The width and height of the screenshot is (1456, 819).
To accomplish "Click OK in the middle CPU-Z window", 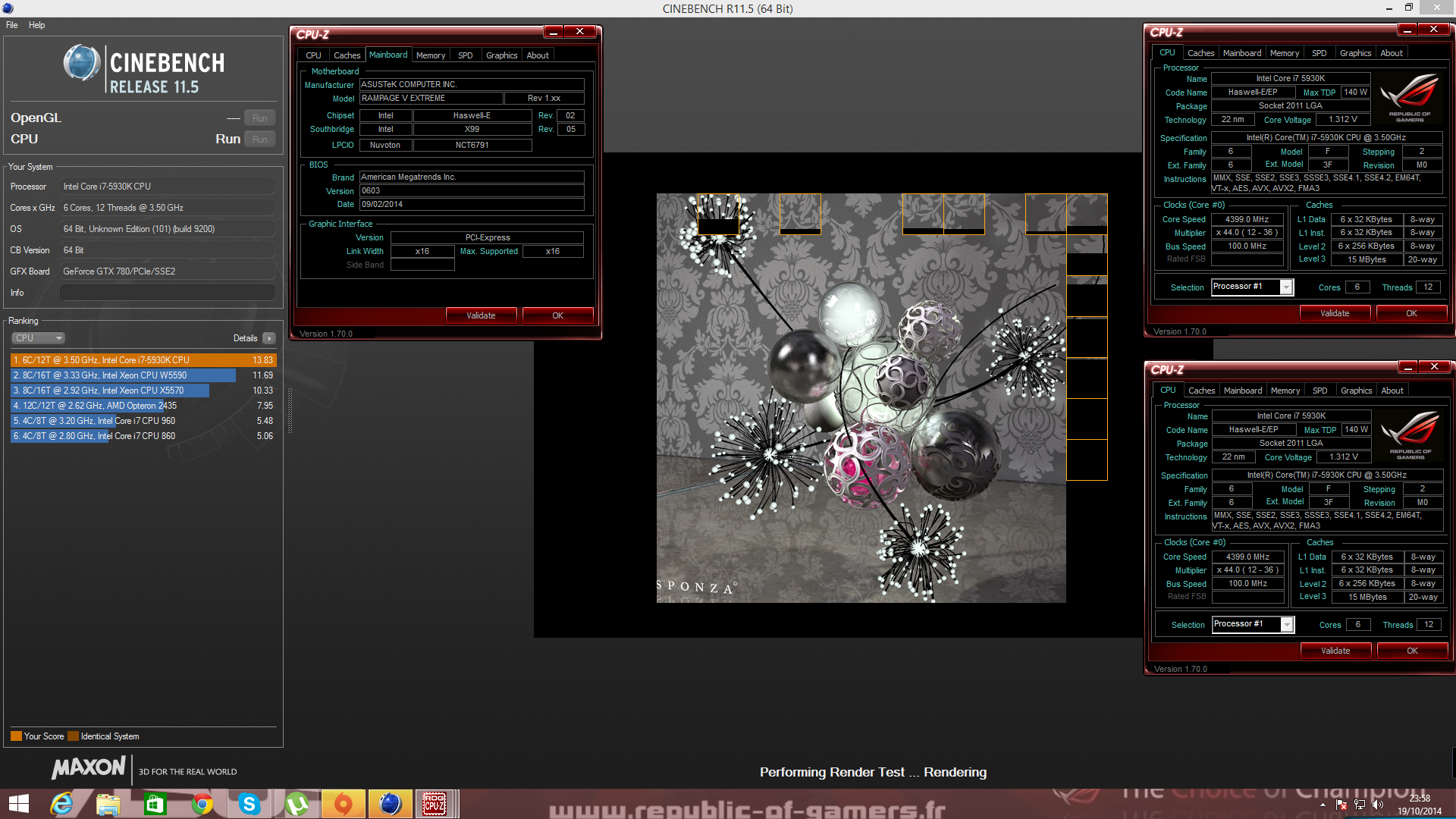I will click(x=557, y=315).
